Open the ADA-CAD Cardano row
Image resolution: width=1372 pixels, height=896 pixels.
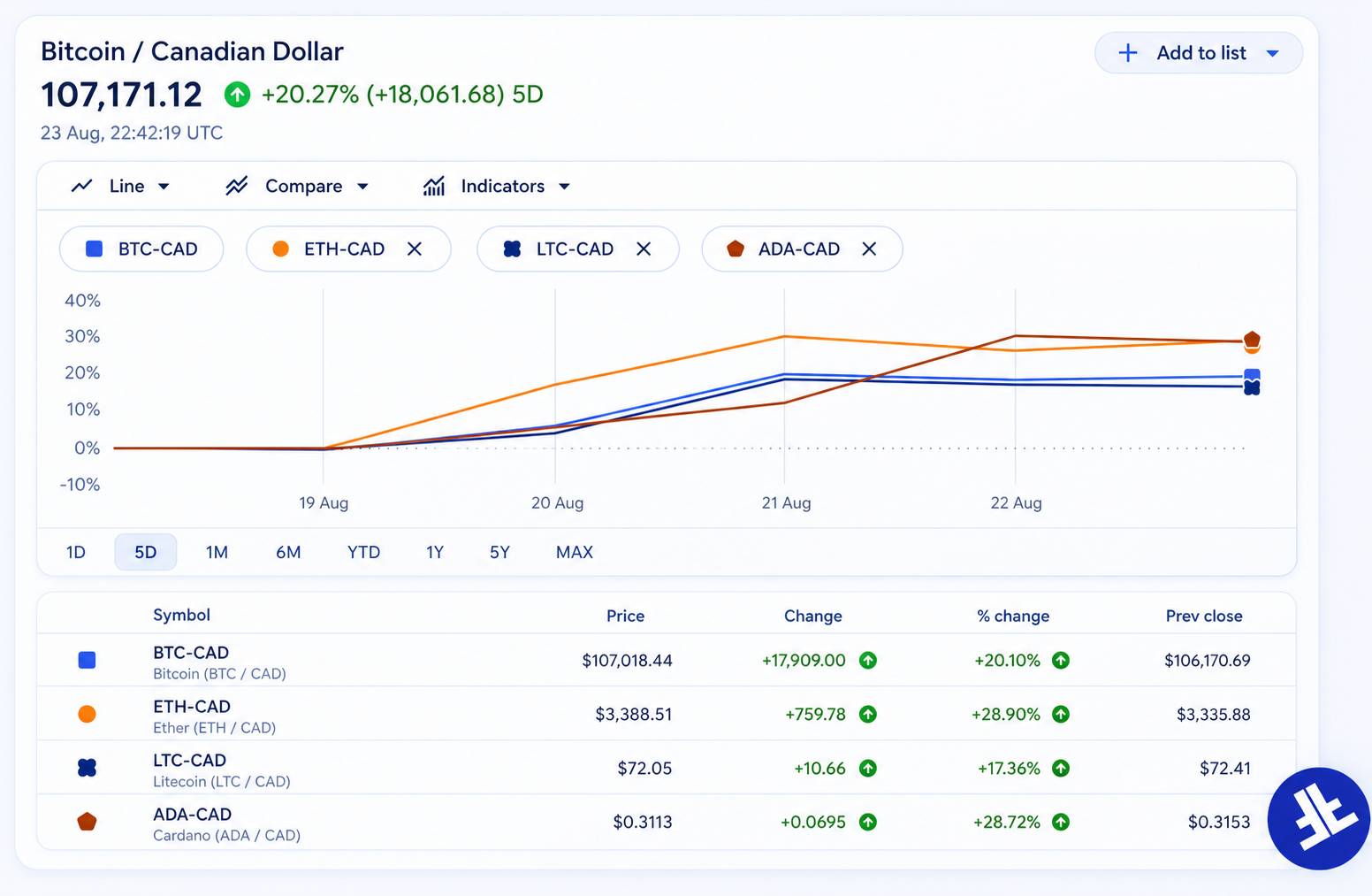667,823
